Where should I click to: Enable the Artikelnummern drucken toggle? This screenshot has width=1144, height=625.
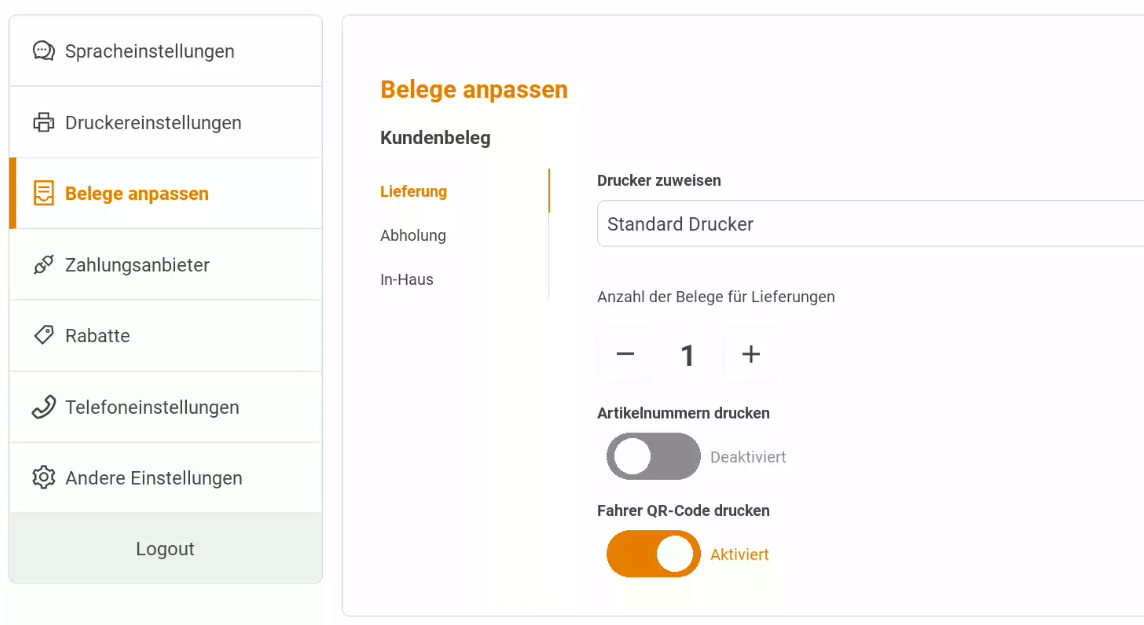coord(653,457)
